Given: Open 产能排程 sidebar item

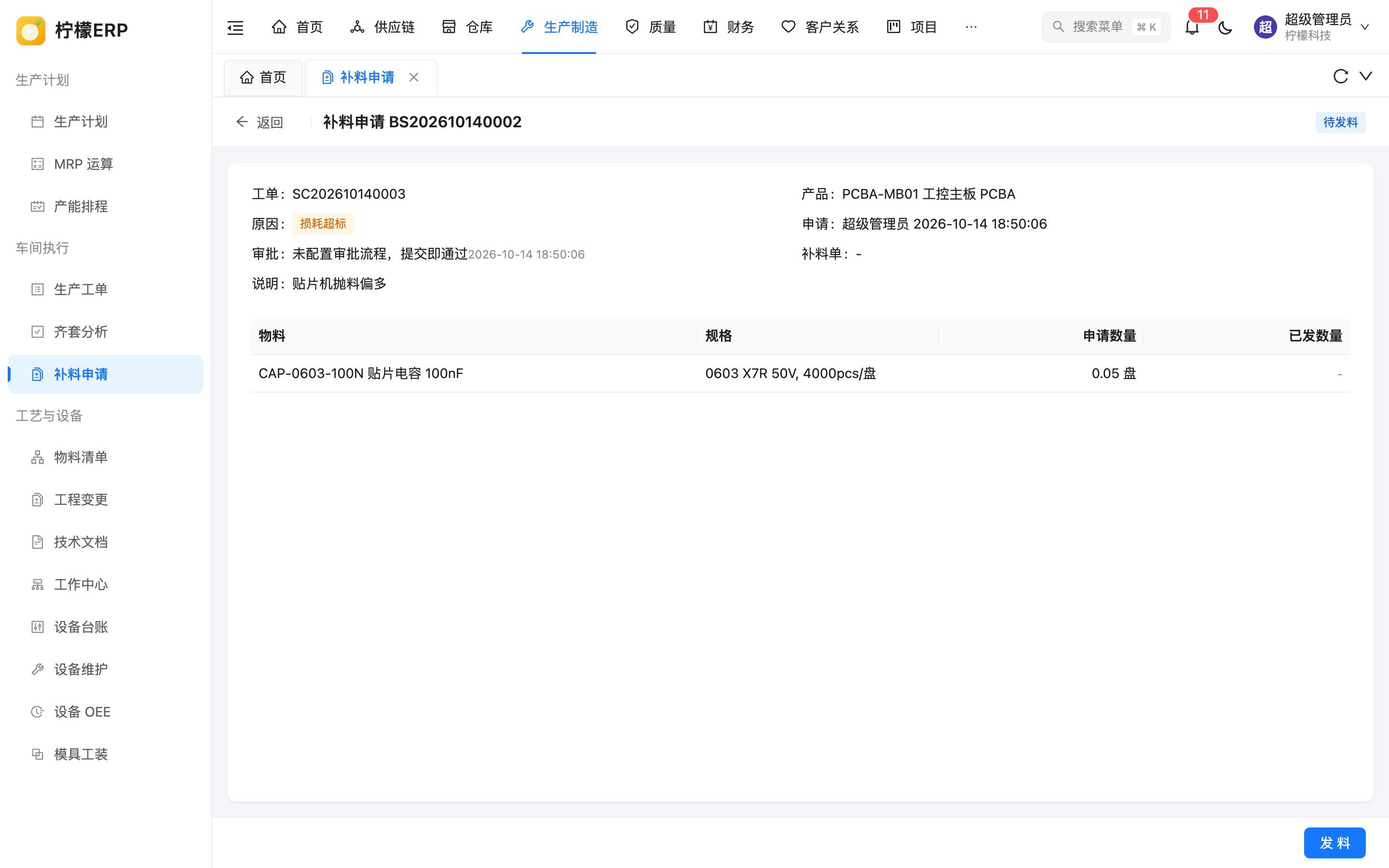Looking at the screenshot, I should pos(106,207).
